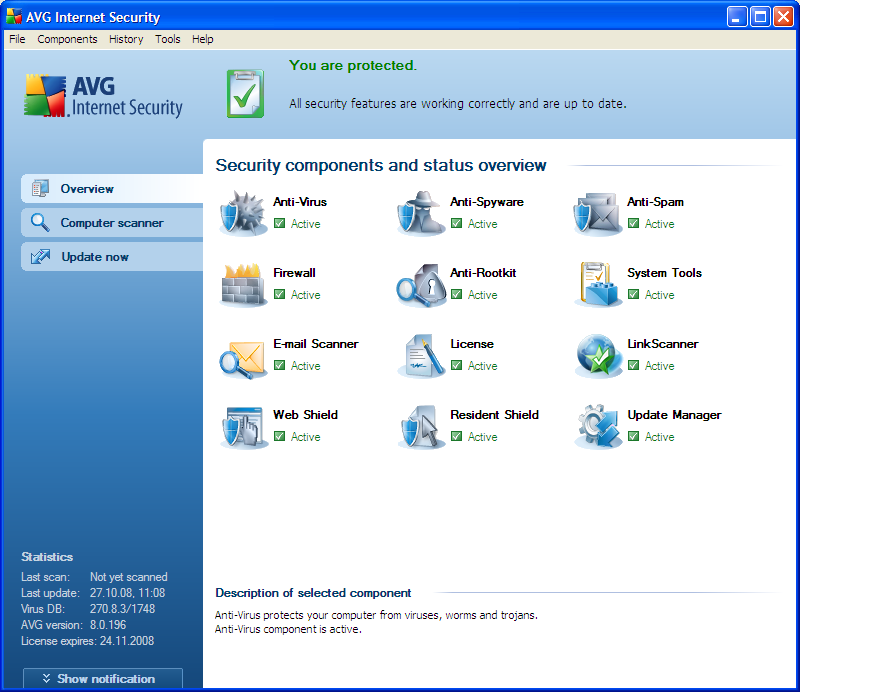Click the Update now button
This screenshot has height=692, width=873.
(x=94, y=257)
